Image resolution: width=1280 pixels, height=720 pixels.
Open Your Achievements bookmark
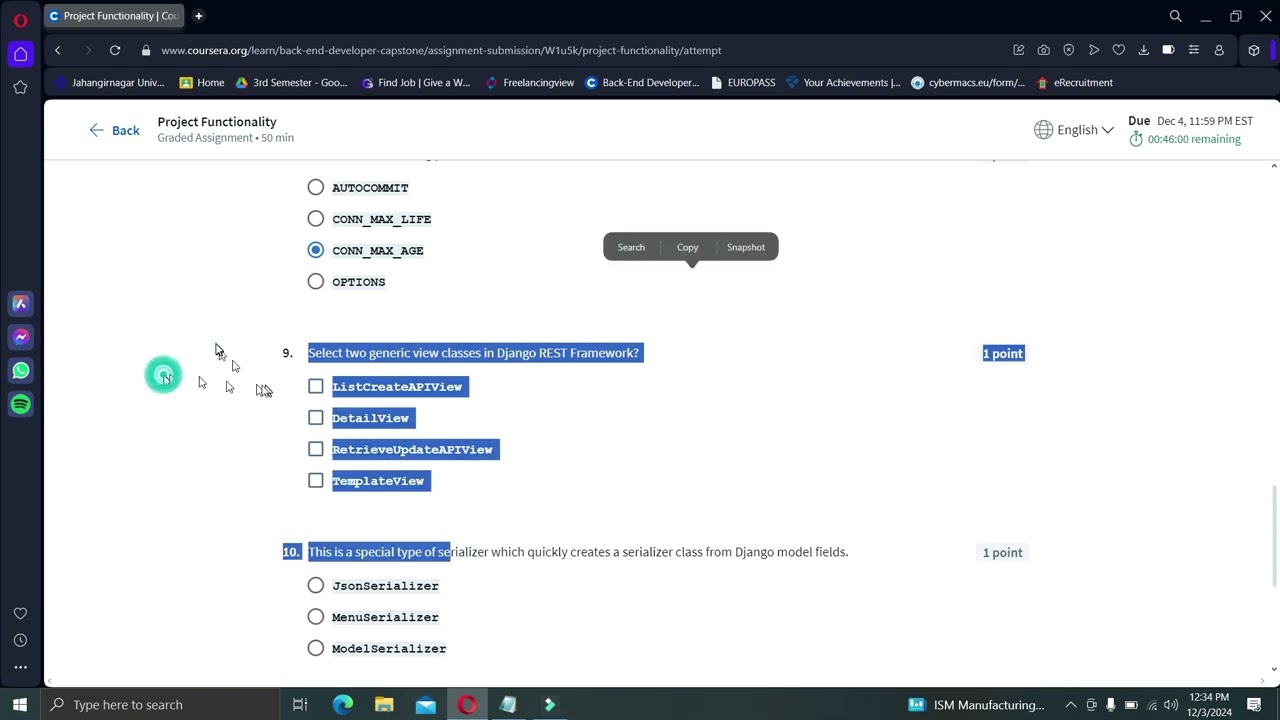[x=843, y=83]
